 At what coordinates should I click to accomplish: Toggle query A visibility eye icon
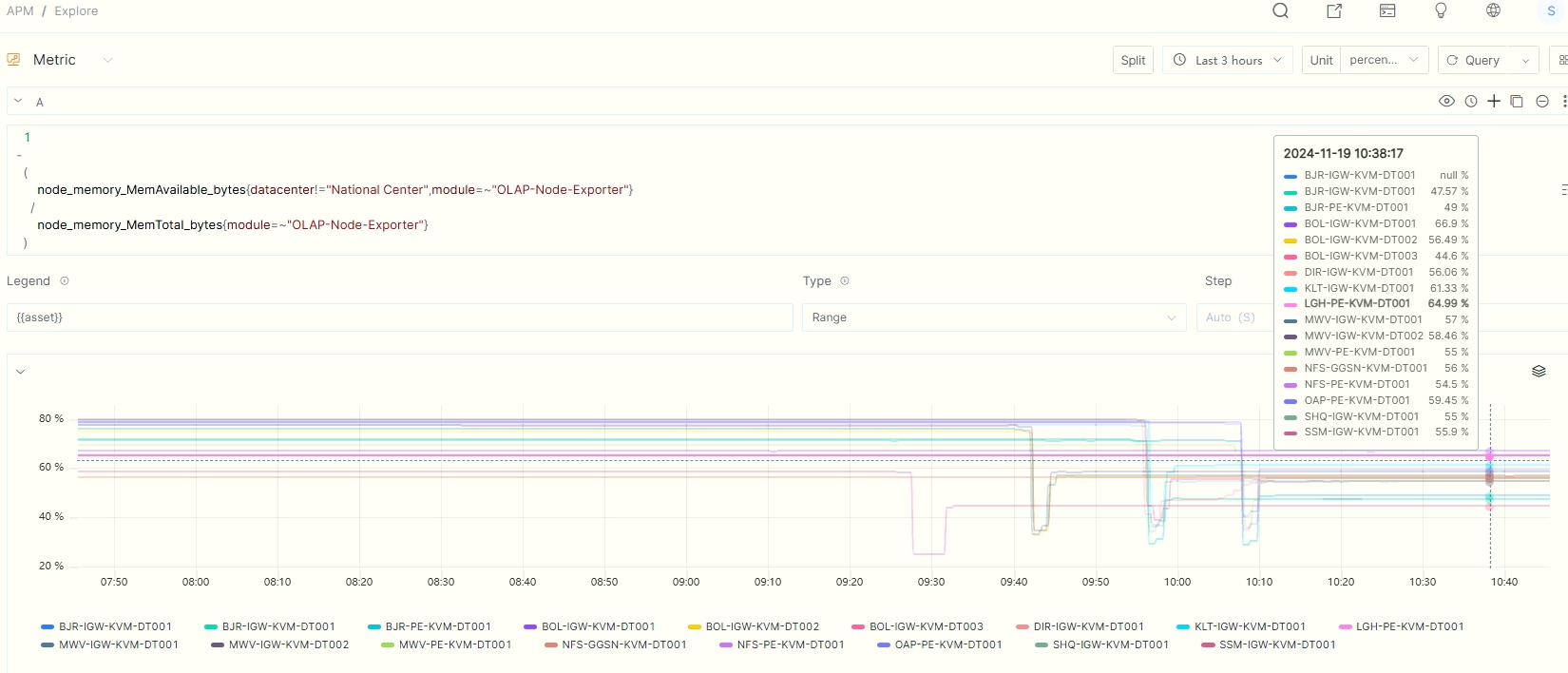1446,101
